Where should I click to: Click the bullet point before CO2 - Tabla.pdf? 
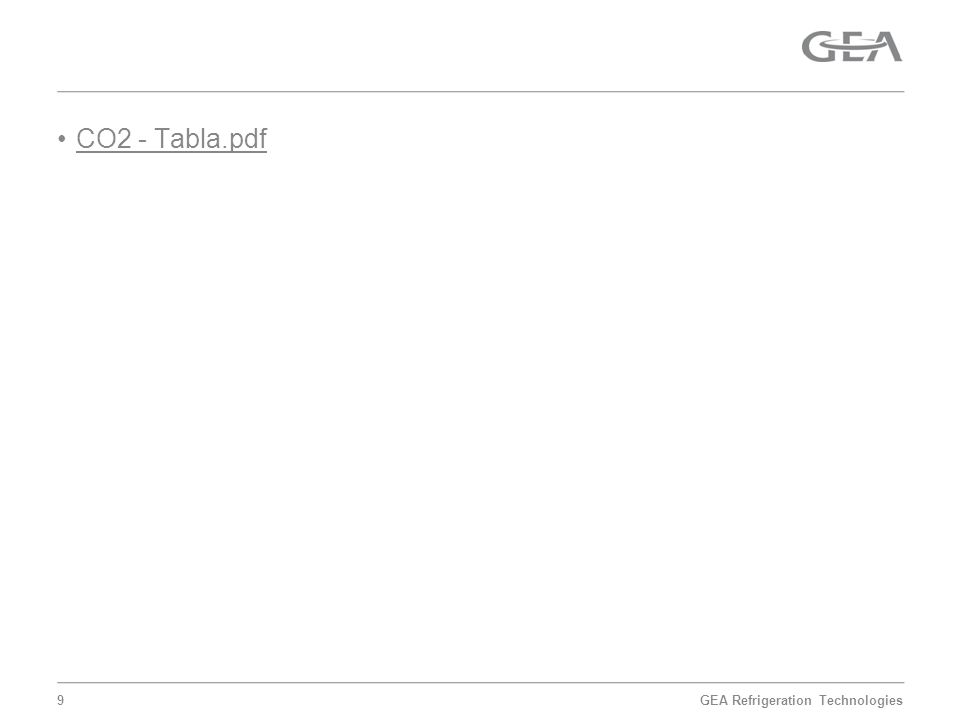point(62,139)
